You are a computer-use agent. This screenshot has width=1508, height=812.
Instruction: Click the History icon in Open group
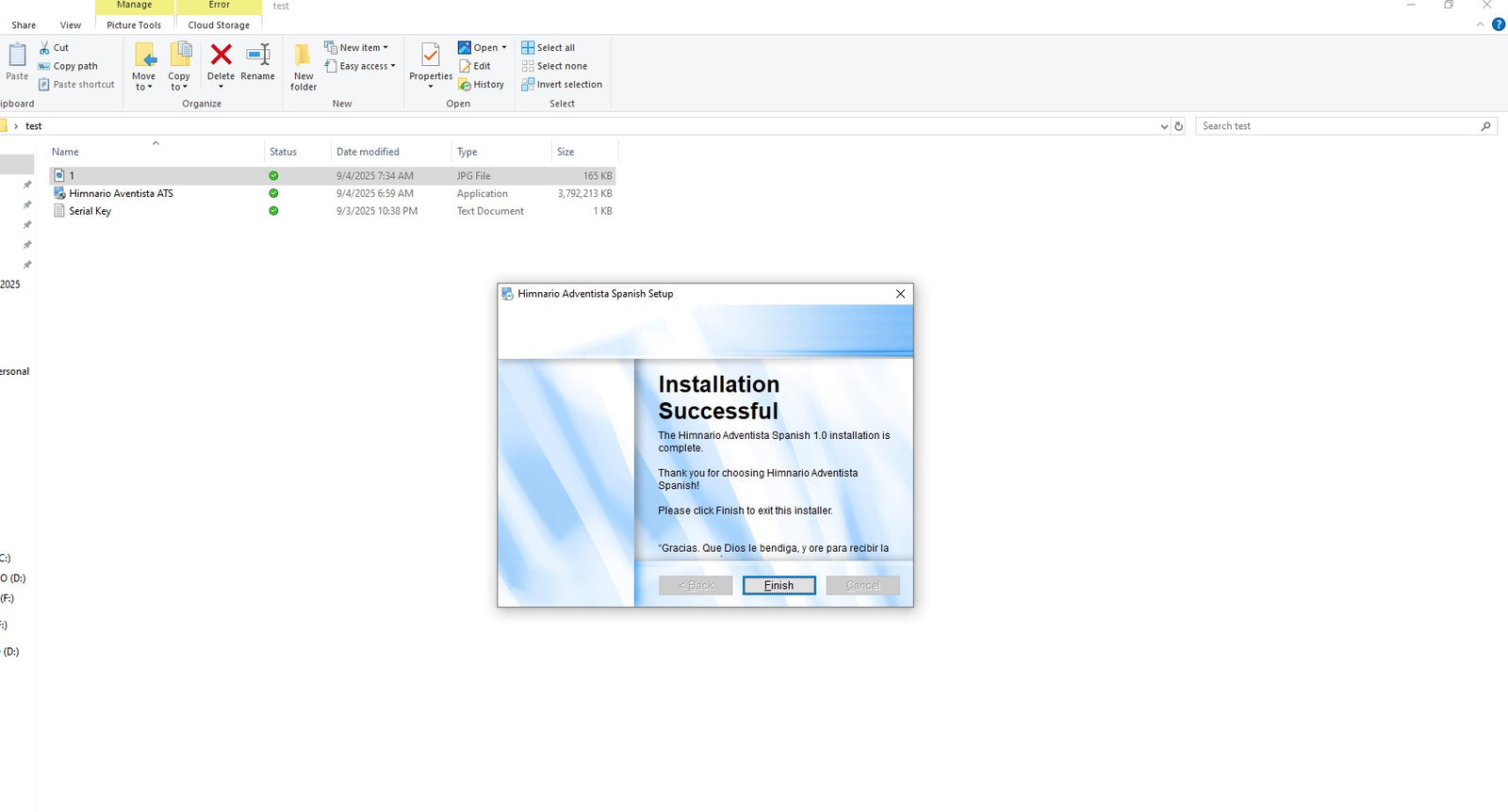(x=465, y=85)
